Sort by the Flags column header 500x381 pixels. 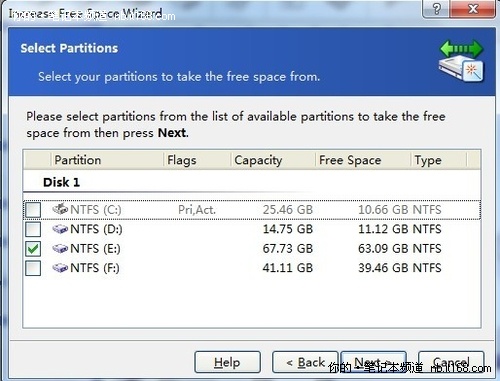pos(197,160)
